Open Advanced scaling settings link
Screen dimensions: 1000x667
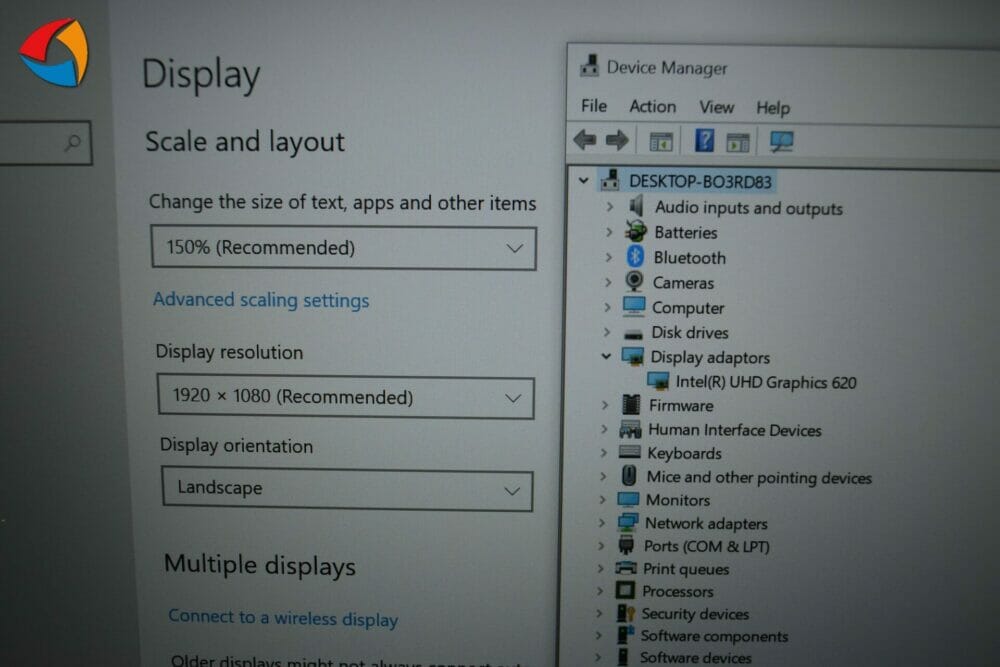click(261, 300)
